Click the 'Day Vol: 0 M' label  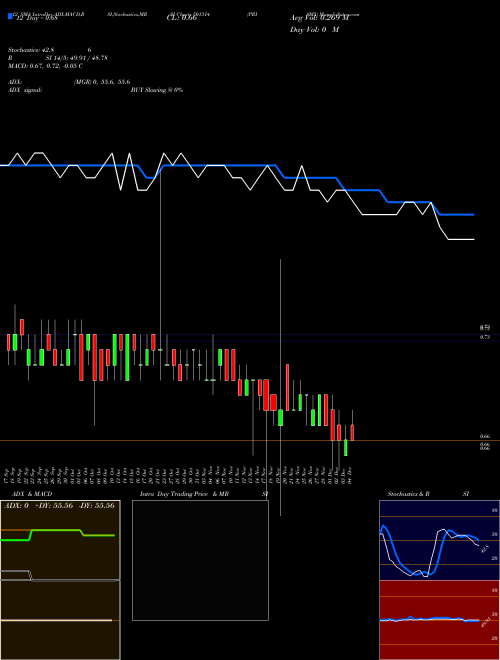point(314,30)
